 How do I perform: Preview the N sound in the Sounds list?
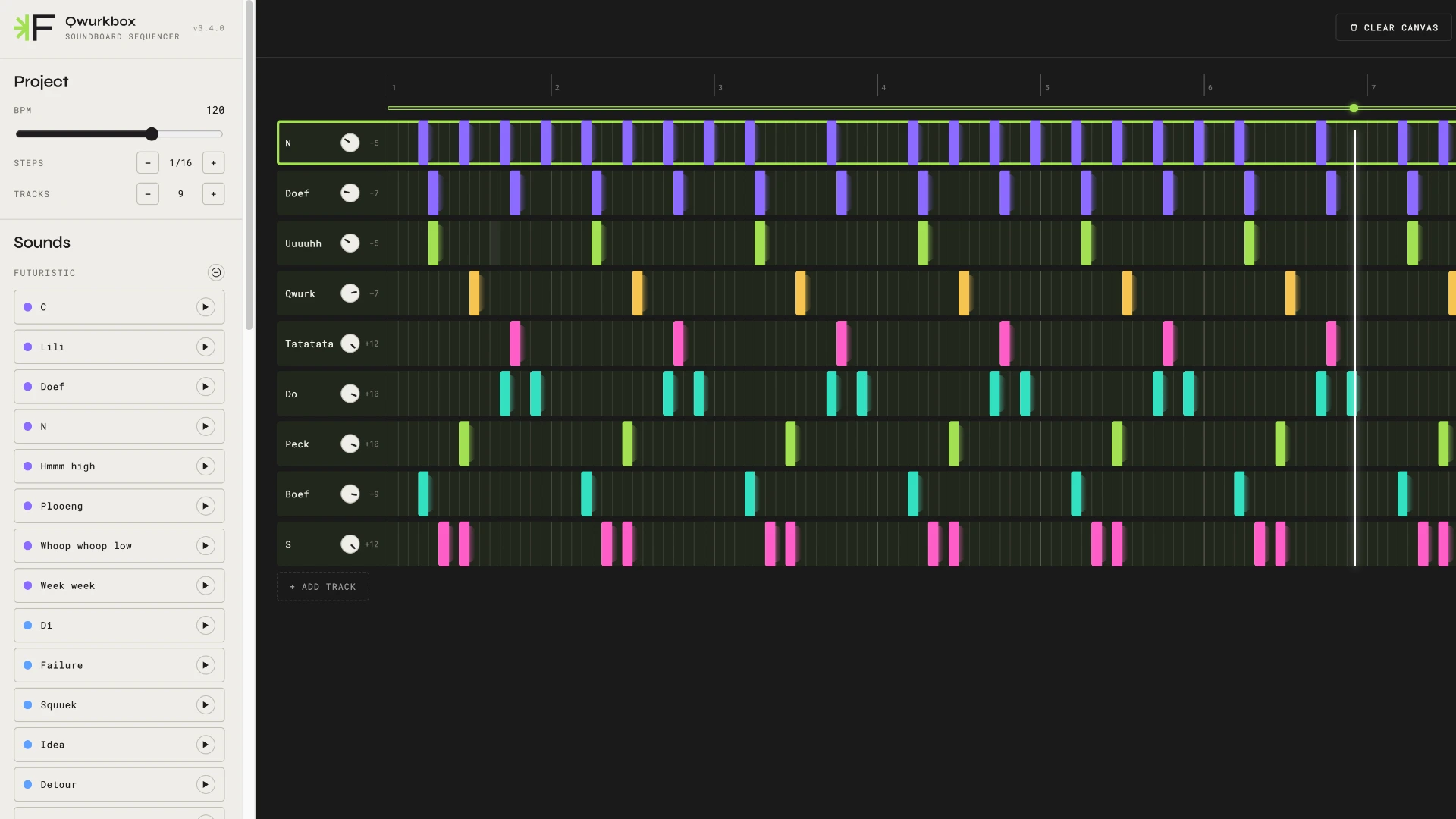tap(206, 427)
